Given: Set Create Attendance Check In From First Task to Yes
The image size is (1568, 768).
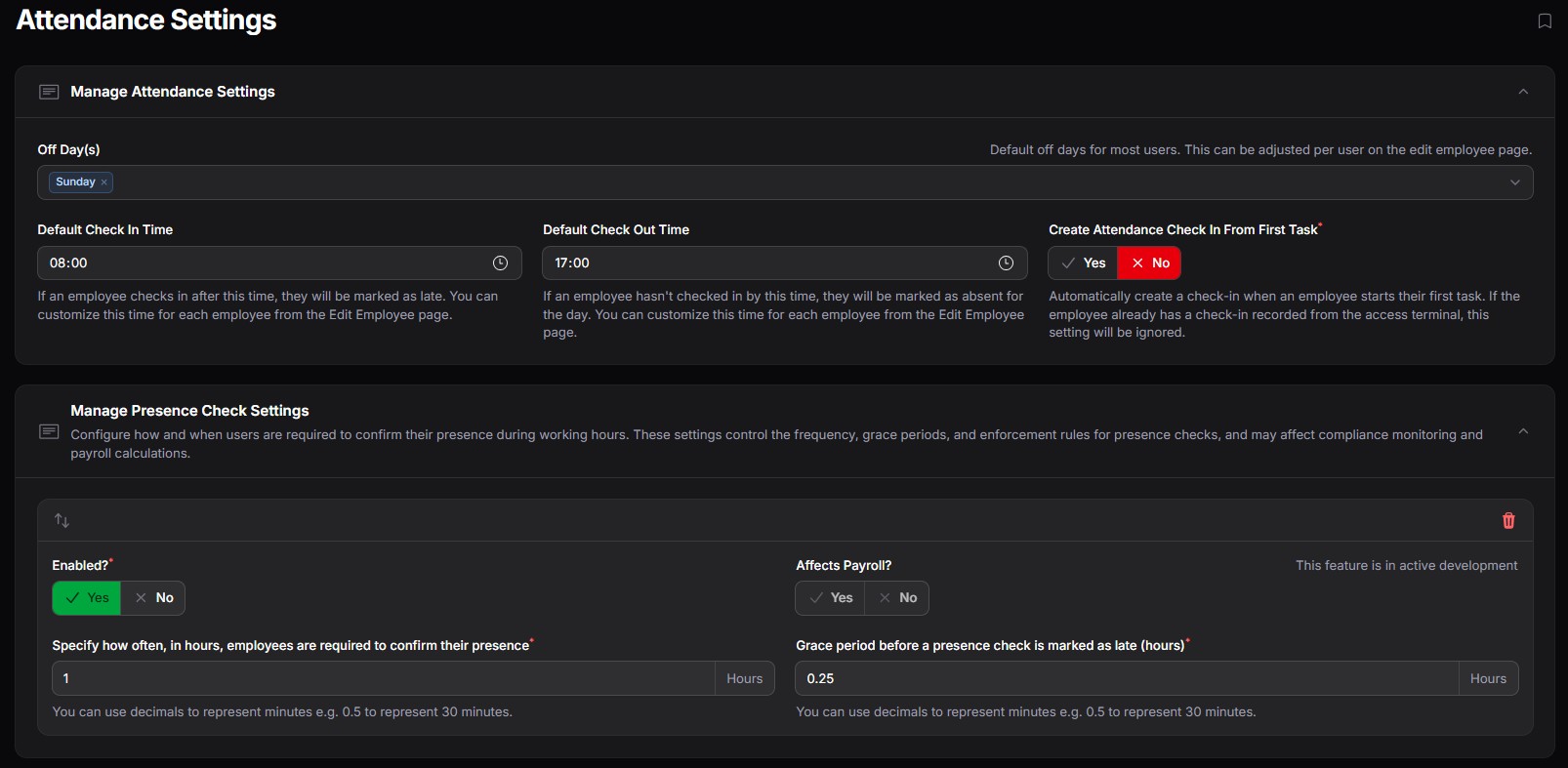Looking at the screenshot, I should pos(1083,263).
